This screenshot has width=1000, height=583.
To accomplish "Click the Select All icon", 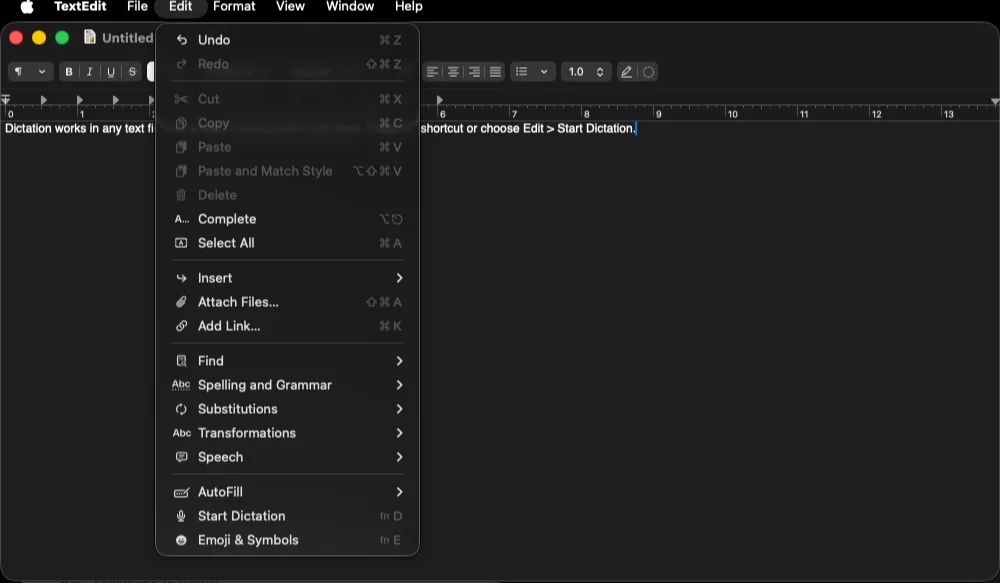I will 181,243.
